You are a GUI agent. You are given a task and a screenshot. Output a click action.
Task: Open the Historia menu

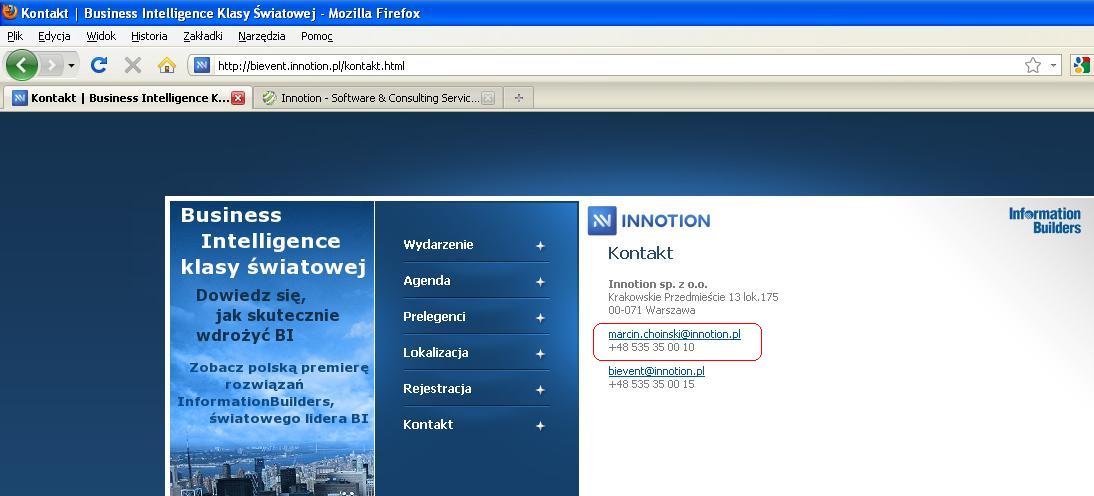(x=149, y=36)
